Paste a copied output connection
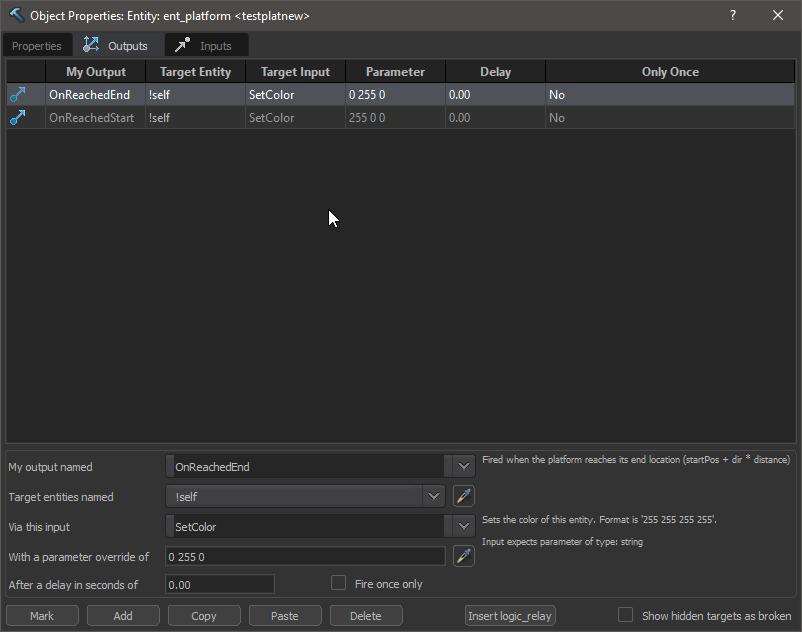The width and height of the screenshot is (802, 632). 285,615
